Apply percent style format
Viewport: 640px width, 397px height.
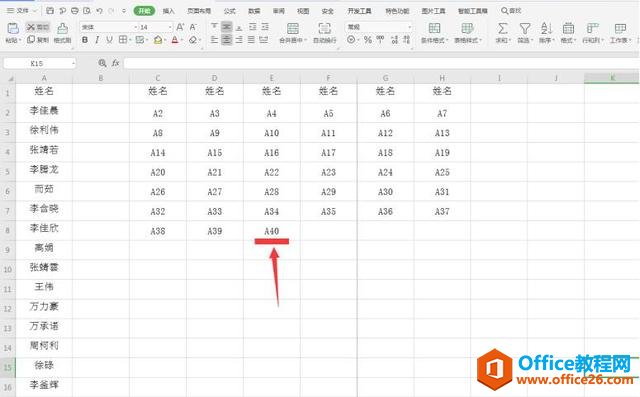click(x=368, y=40)
